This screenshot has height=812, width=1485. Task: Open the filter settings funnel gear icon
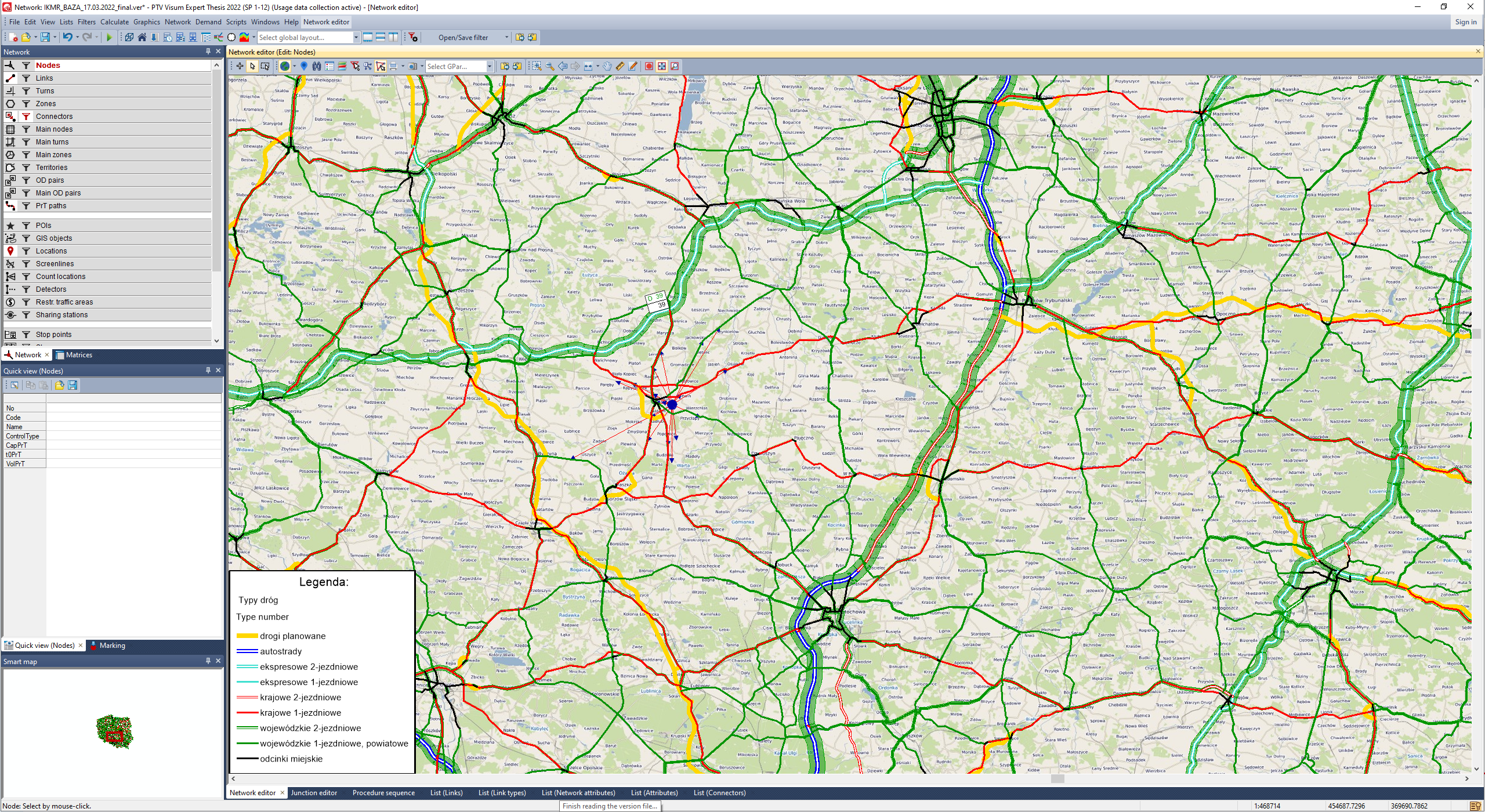(x=413, y=37)
